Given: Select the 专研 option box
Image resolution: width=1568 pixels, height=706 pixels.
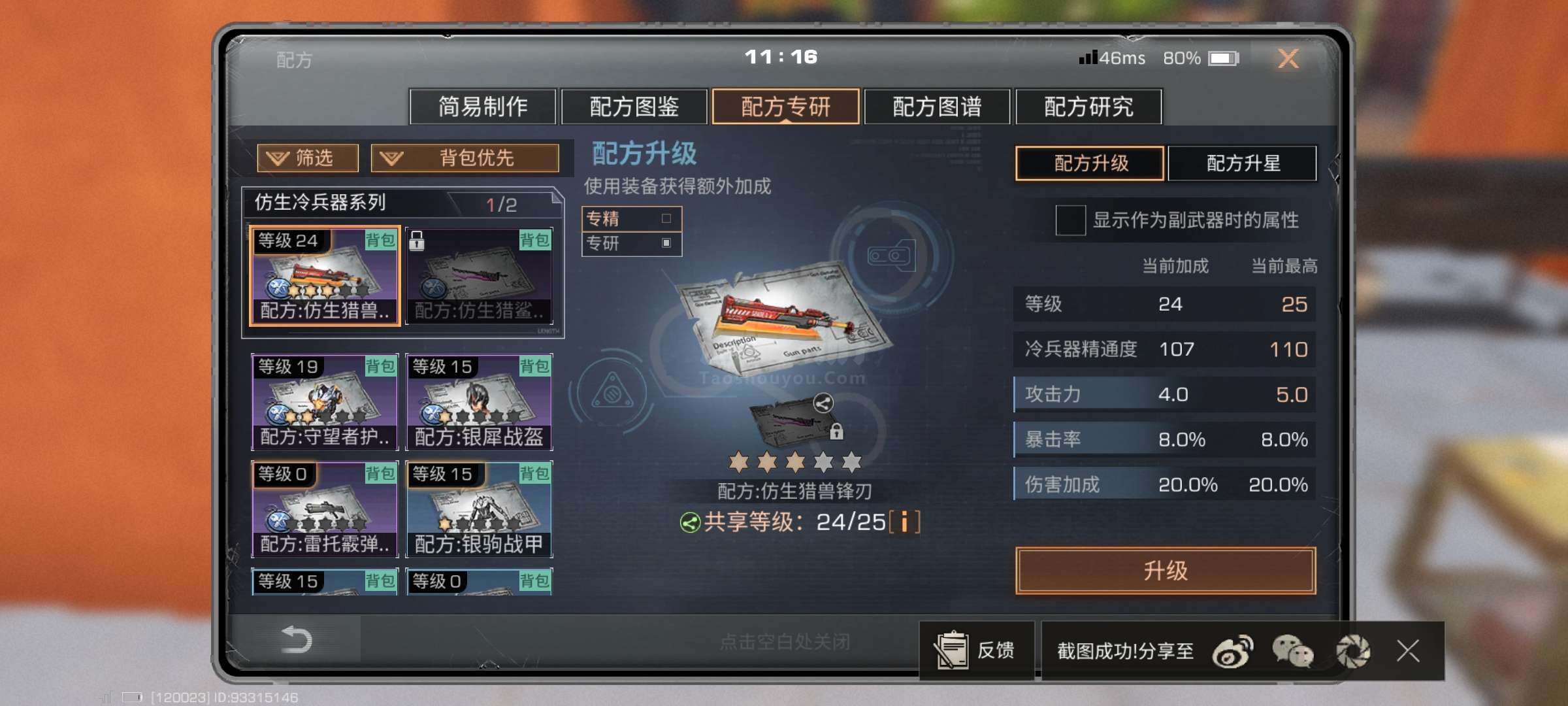Looking at the screenshot, I should pyautogui.click(x=632, y=243).
